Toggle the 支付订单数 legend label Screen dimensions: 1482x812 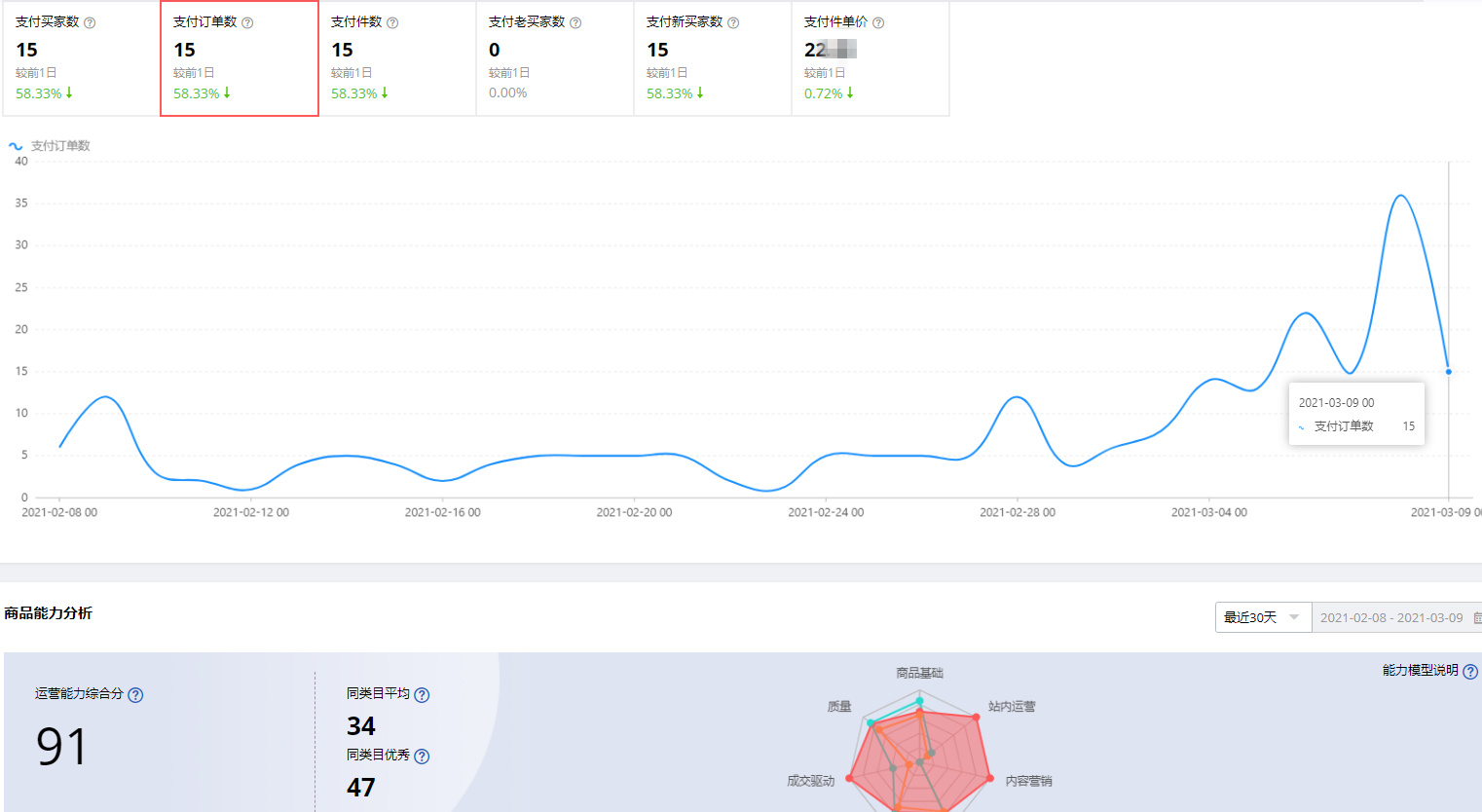click(x=60, y=146)
